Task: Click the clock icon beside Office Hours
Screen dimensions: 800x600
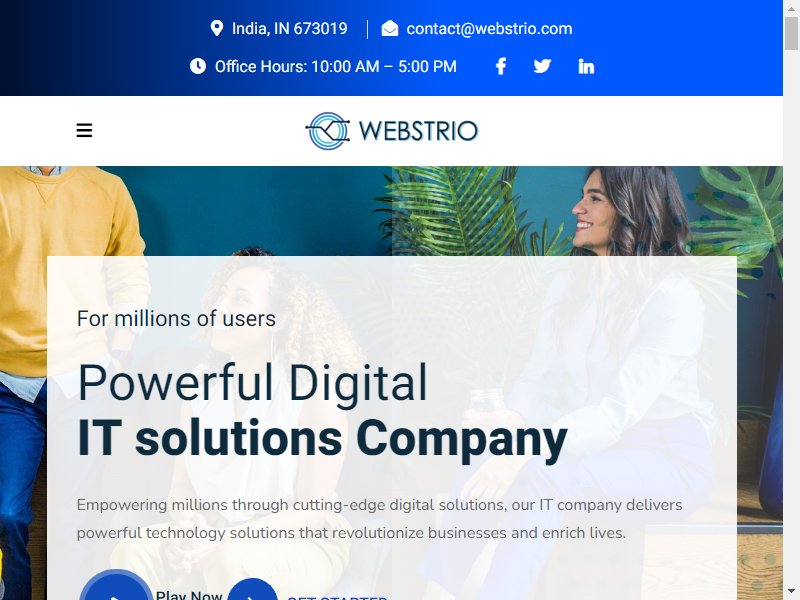Action: [198, 66]
